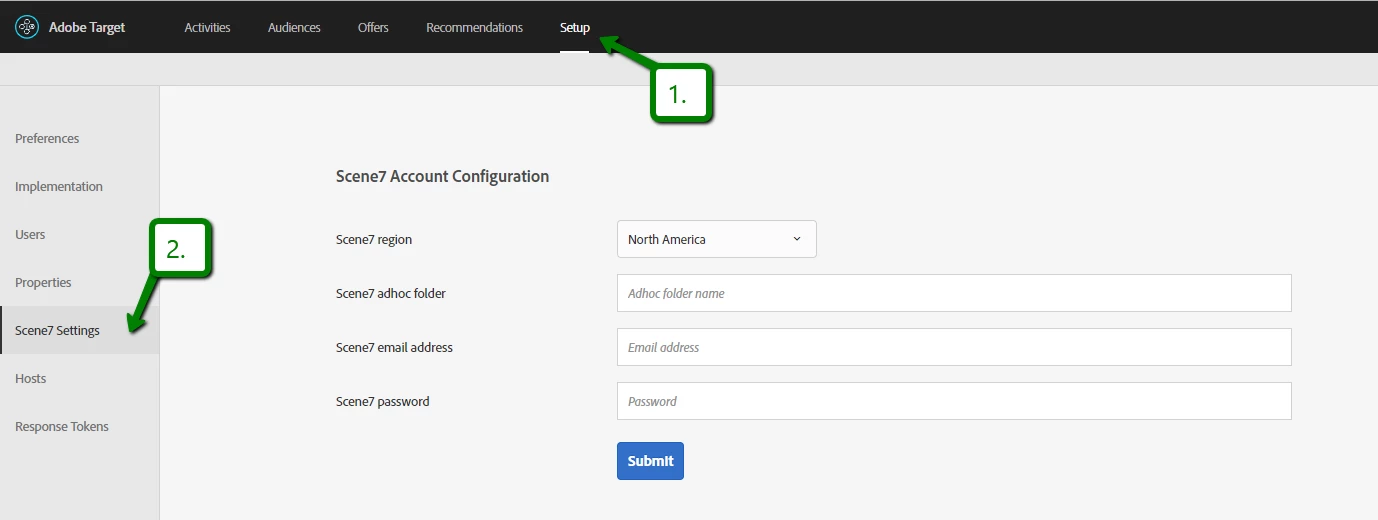
Task: Open the Activities tab
Action: tap(207, 27)
